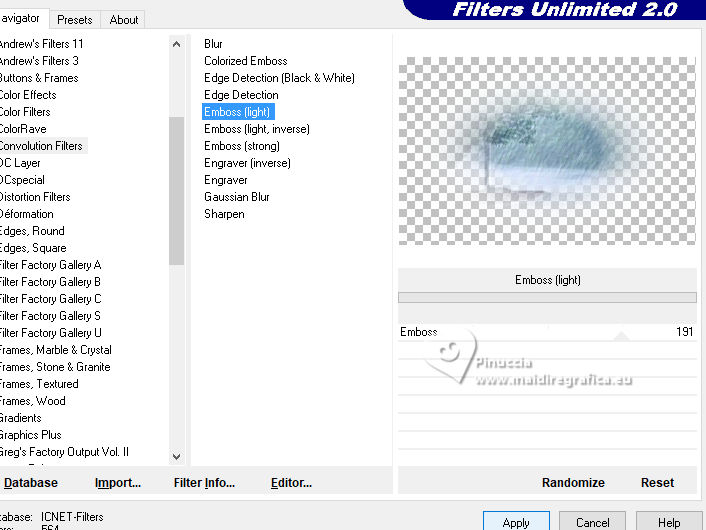Viewport: 706px width, 530px height.
Task: Click category list scroll down arrow
Action: [x=176, y=457]
